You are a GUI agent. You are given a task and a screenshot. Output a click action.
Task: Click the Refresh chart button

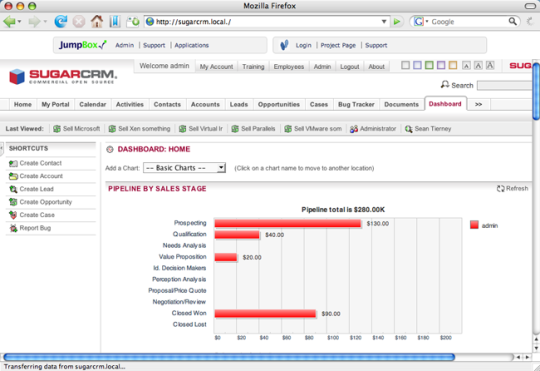[x=512, y=188]
